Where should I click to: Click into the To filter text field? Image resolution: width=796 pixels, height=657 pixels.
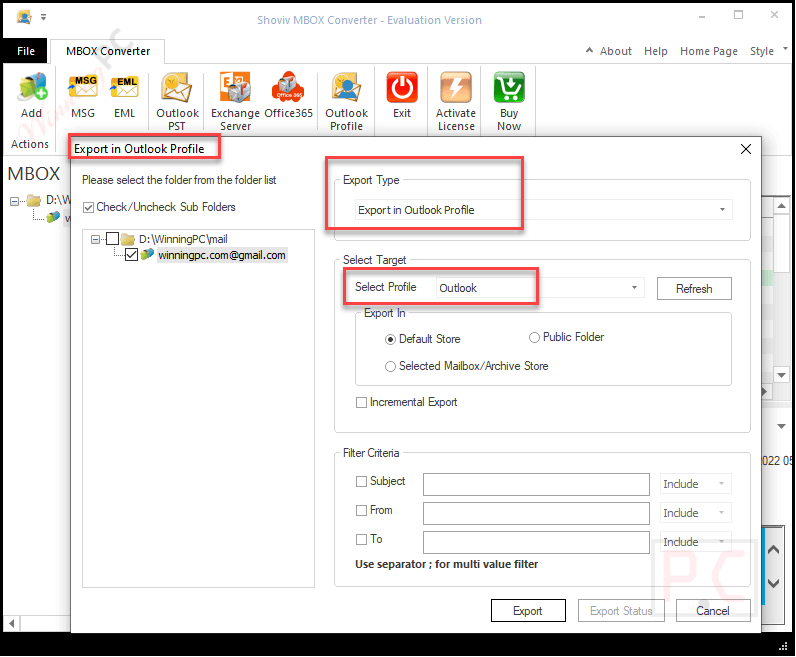tap(536, 542)
